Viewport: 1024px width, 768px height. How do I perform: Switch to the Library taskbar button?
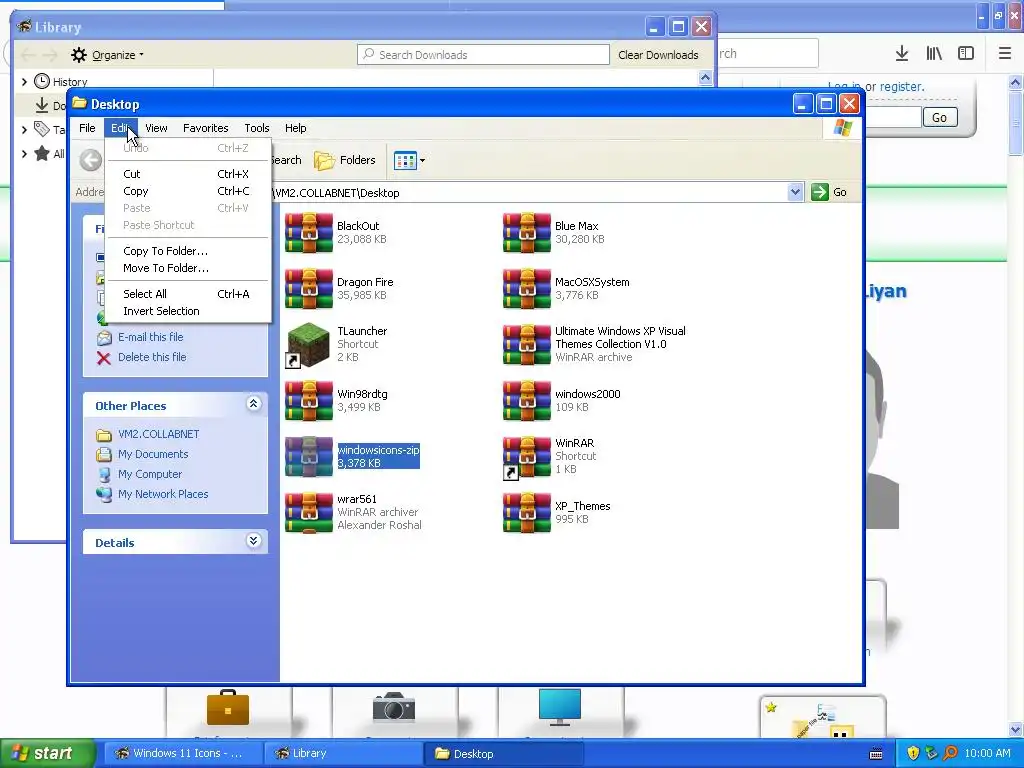tap(343, 754)
